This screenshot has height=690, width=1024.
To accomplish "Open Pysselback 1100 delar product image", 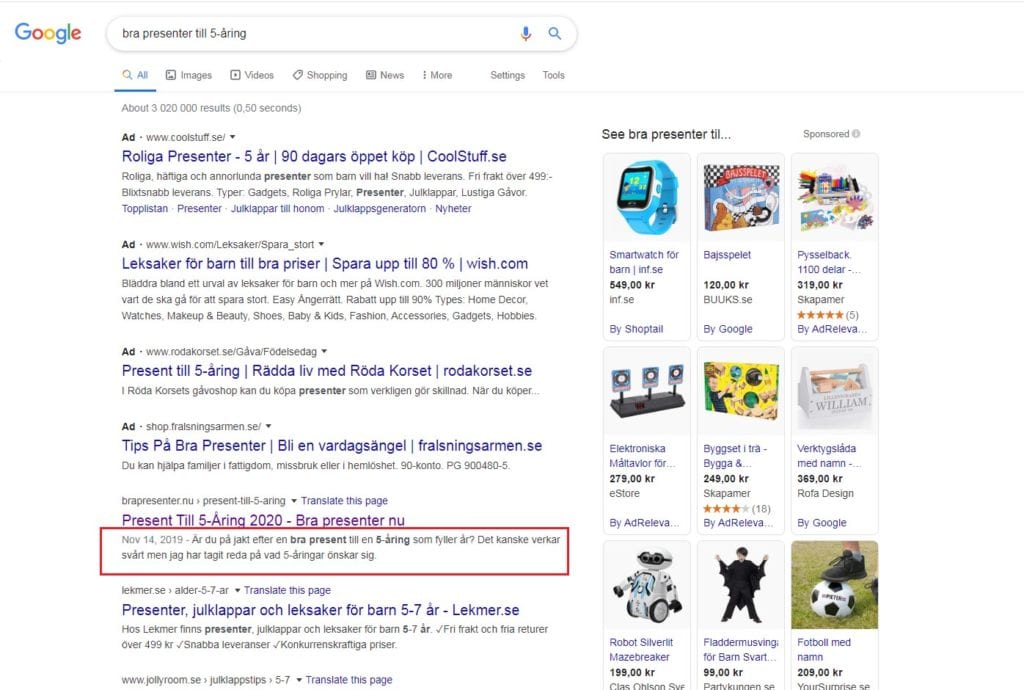I will coord(835,198).
